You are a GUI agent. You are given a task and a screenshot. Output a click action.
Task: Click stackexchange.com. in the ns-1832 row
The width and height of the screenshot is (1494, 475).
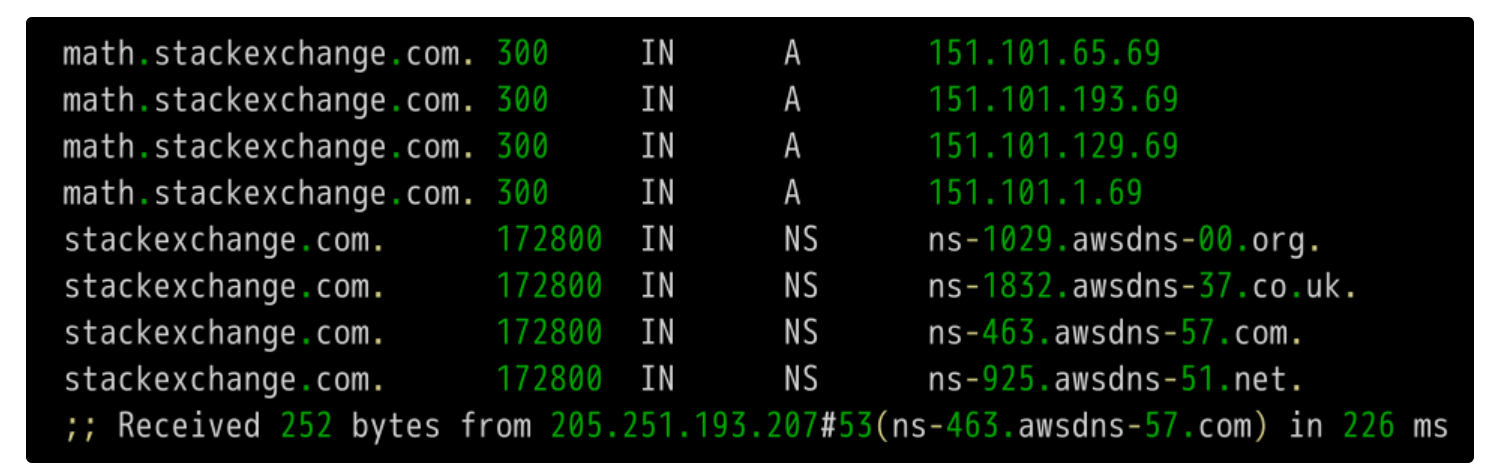click(223, 287)
